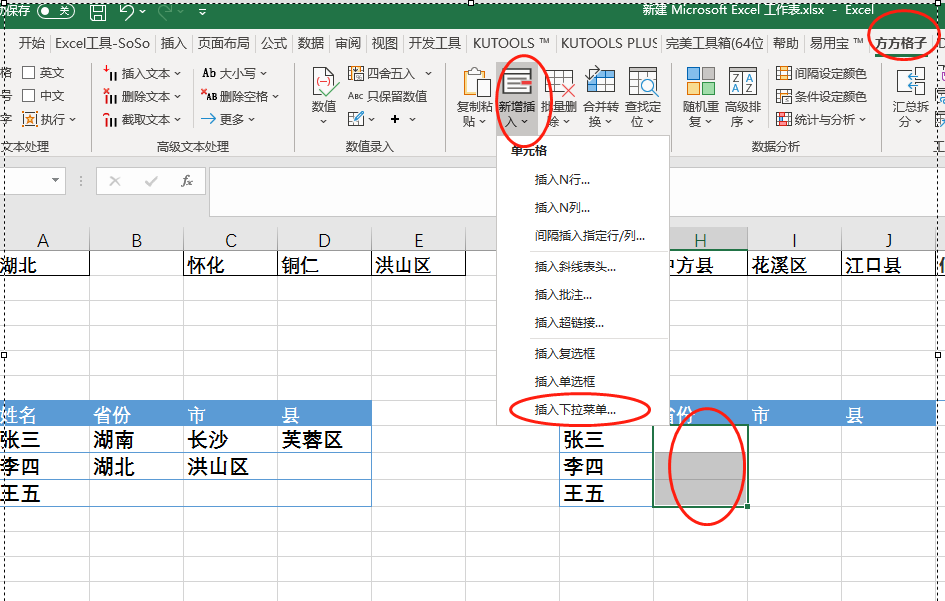Open the Name Box dropdown arrow

pos(55,180)
